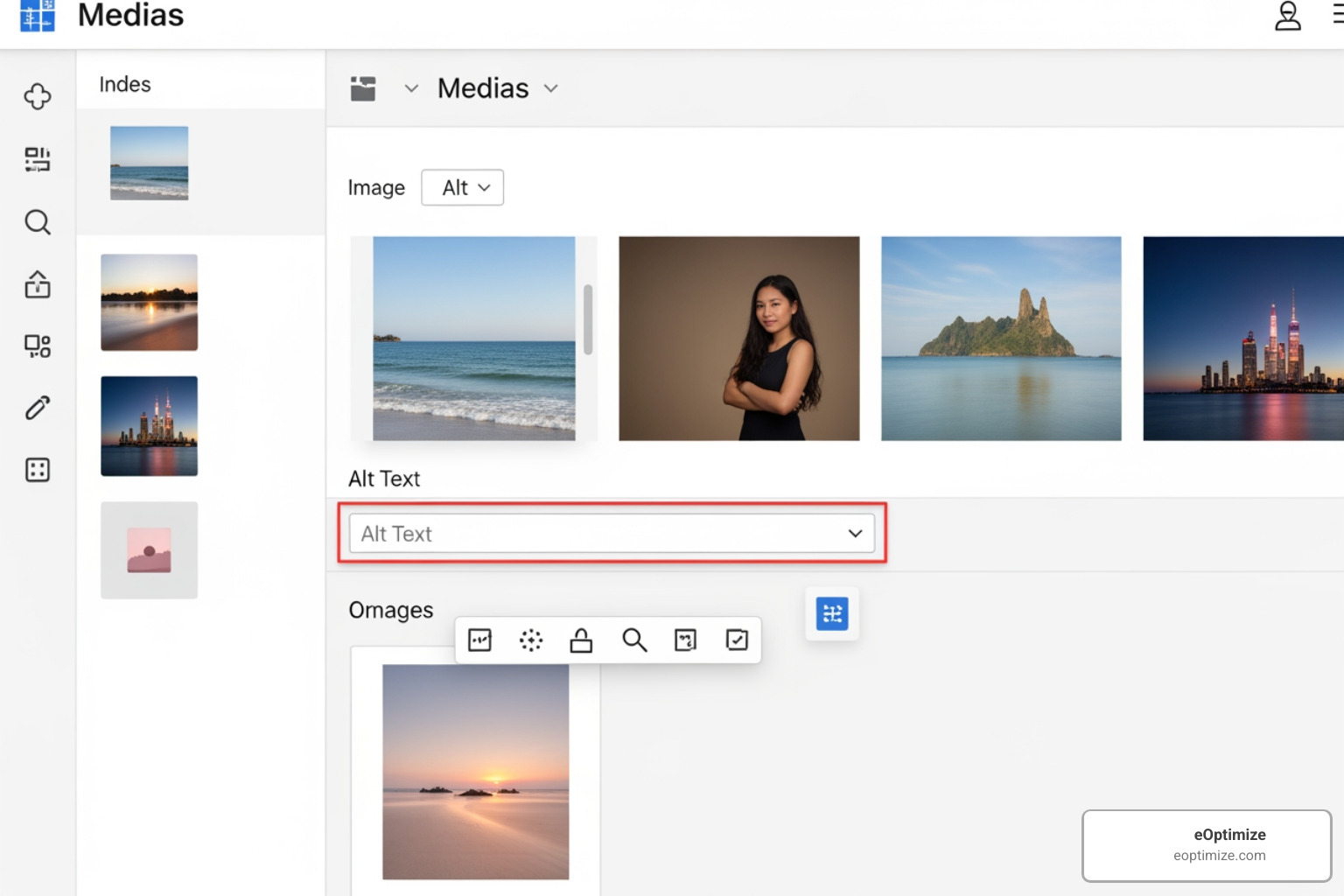Click the blue node settings icon near Omages
Viewport: 1344px width, 896px height.
coord(831,613)
